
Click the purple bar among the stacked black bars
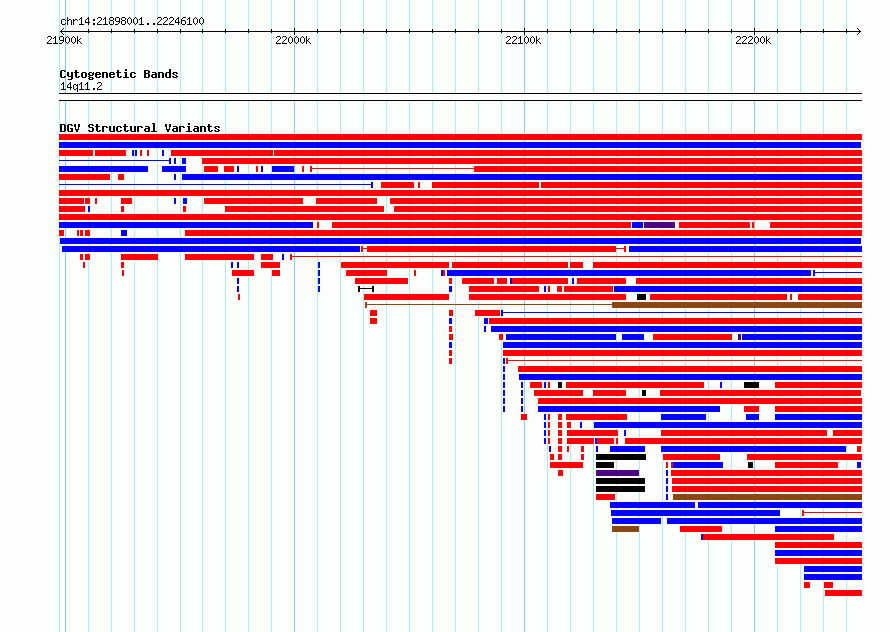[x=618, y=472]
